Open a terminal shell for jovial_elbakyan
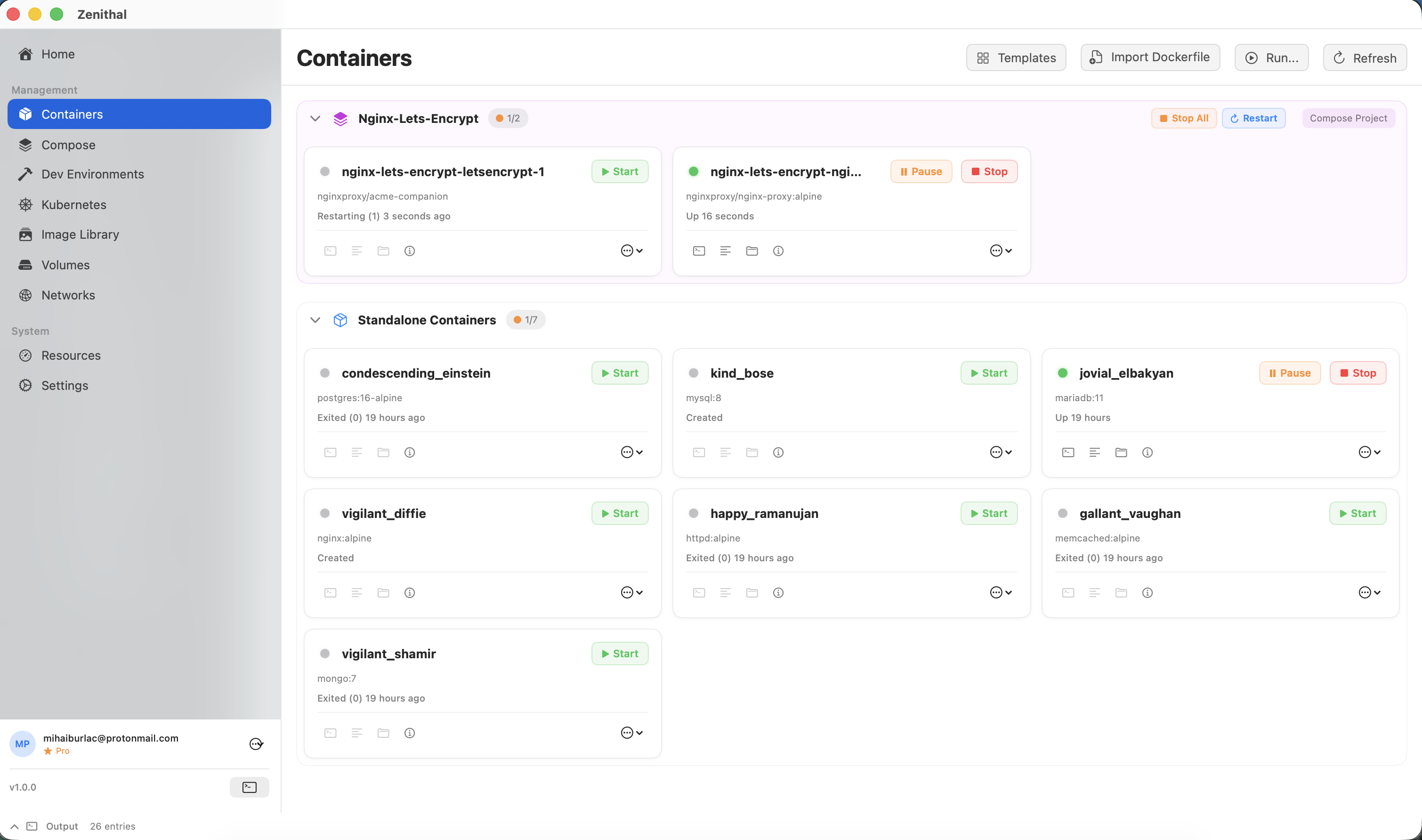1422x840 pixels. (x=1067, y=452)
